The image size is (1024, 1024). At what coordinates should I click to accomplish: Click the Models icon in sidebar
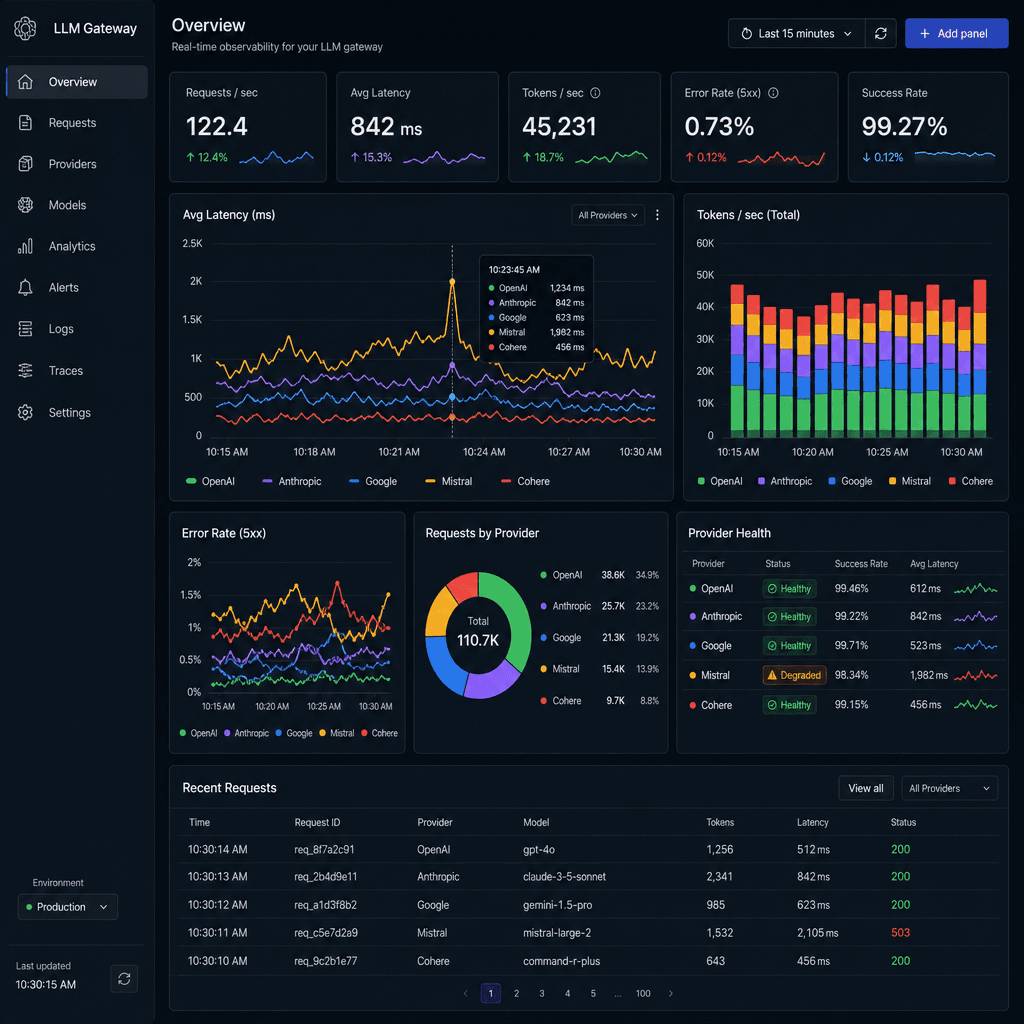[25, 205]
